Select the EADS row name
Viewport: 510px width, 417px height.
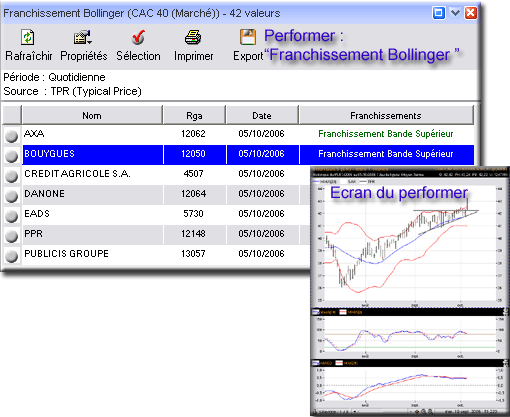pyautogui.click(x=37, y=214)
